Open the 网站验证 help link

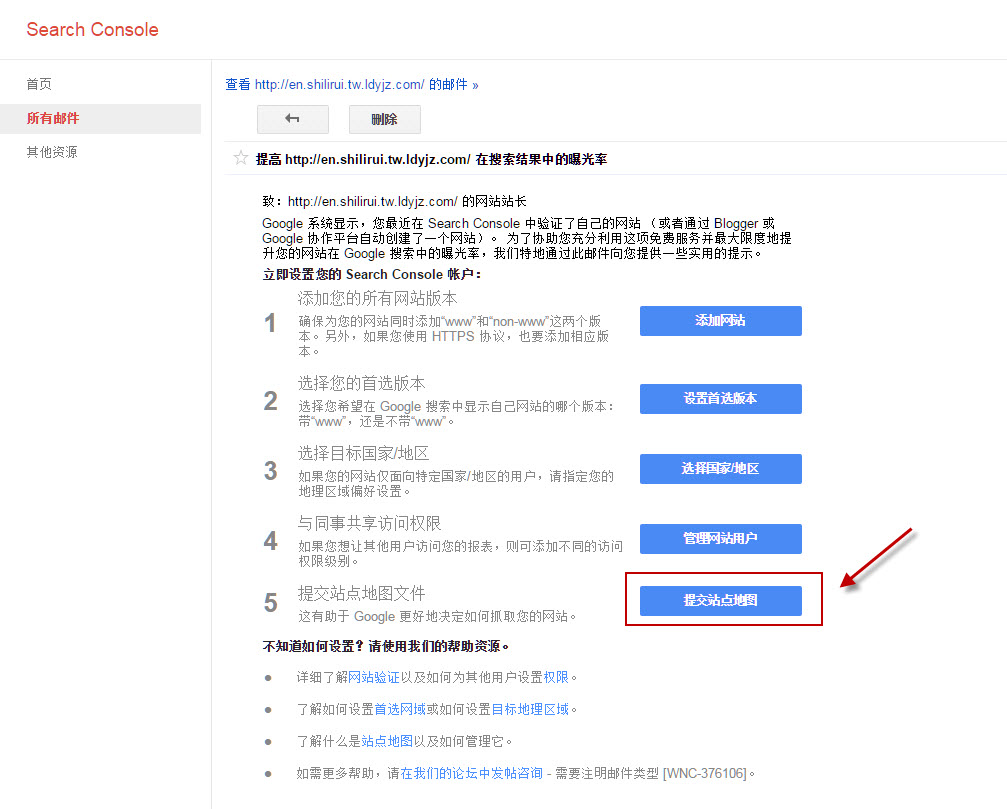click(x=373, y=677)
